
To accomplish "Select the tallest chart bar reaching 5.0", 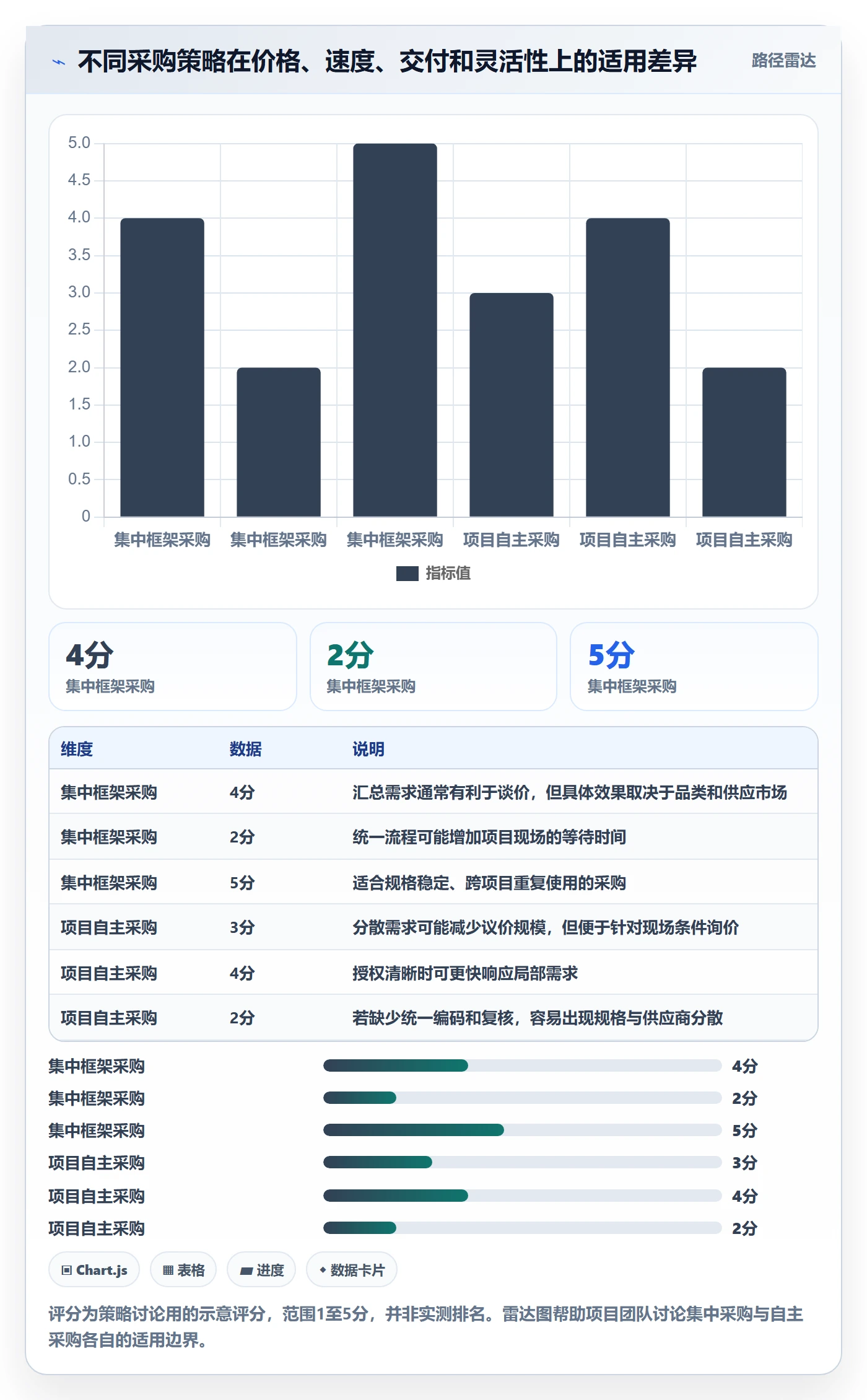I will tap(395, 330).
